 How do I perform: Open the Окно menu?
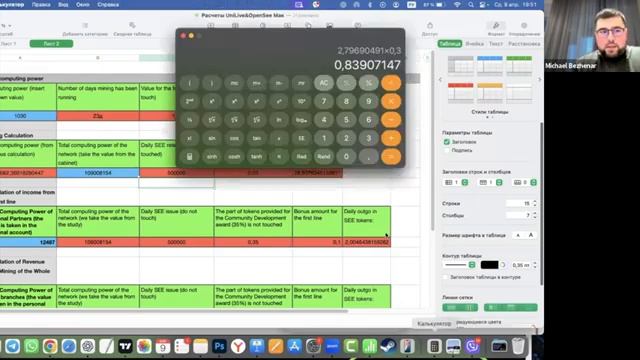82,5
